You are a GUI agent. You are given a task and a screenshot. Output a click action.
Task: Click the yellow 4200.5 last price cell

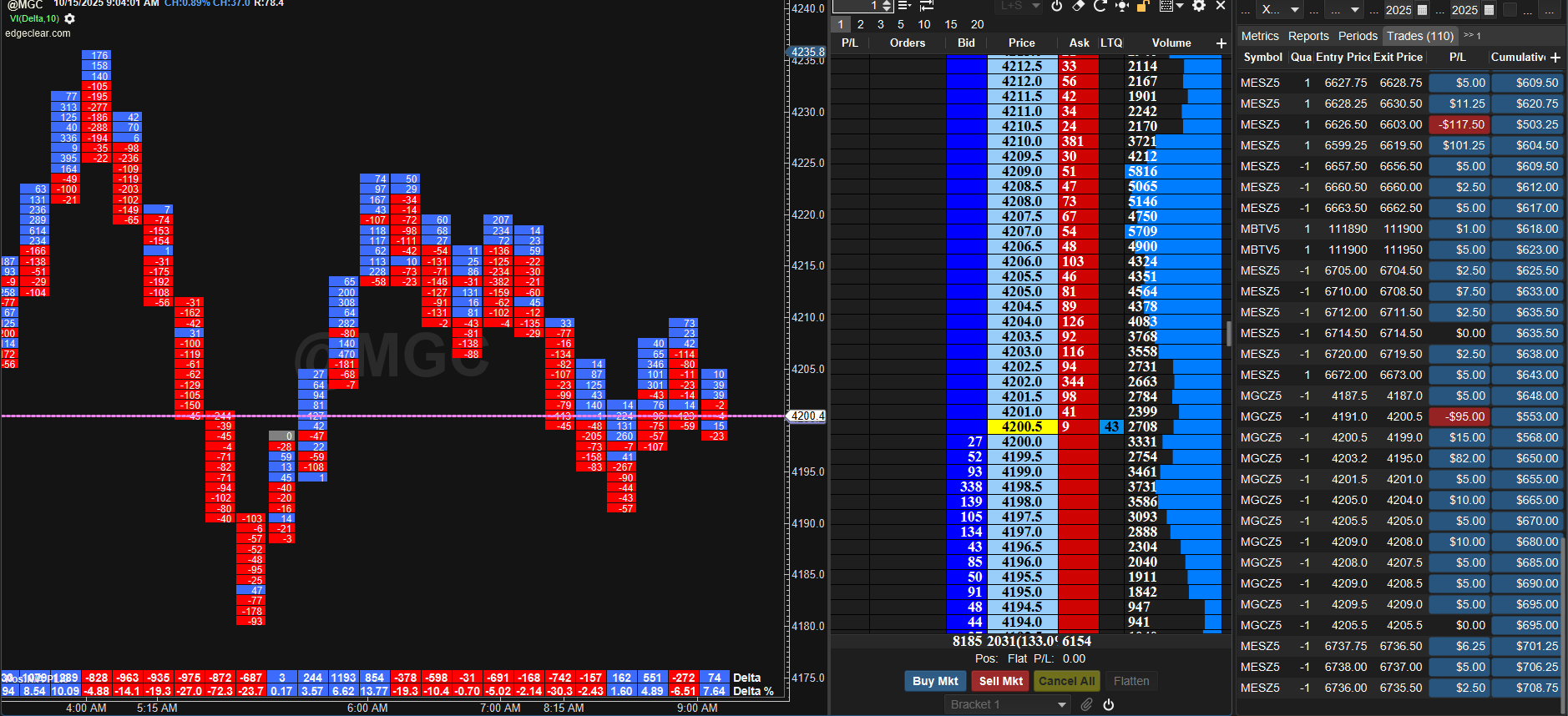(1022, 426)
